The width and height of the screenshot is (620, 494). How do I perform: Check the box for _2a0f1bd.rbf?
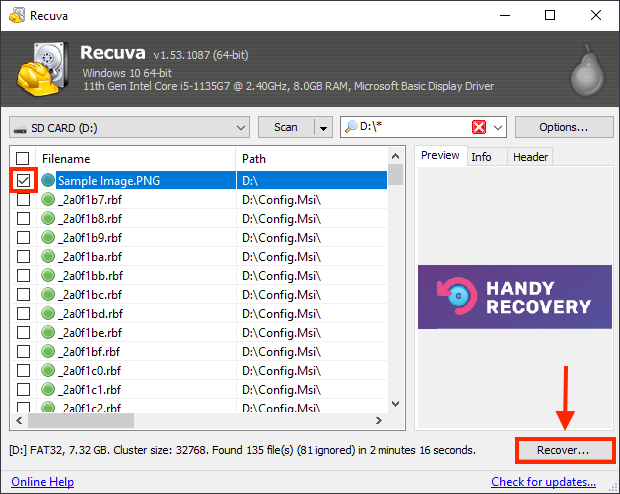(23, 313)
